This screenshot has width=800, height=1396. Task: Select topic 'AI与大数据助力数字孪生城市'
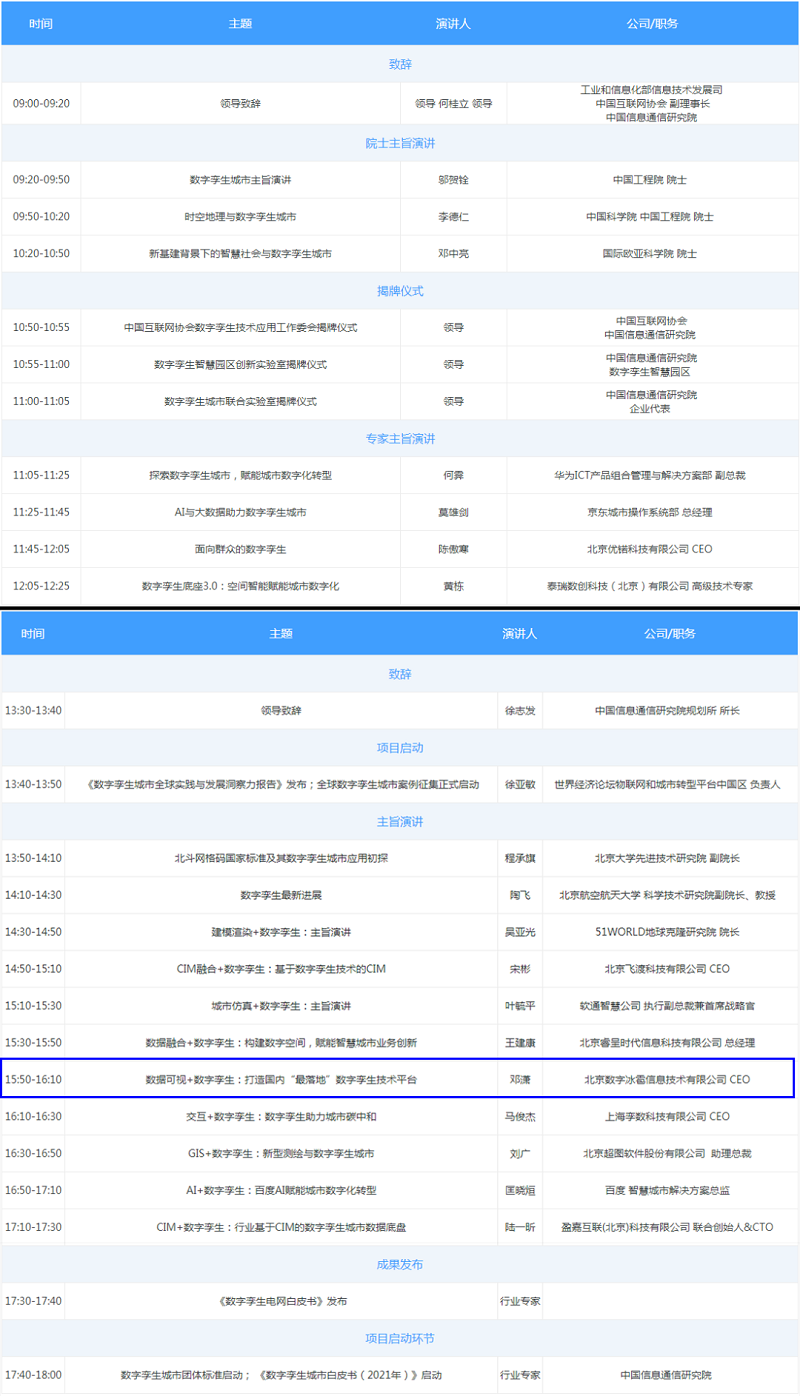click(240, 512)
